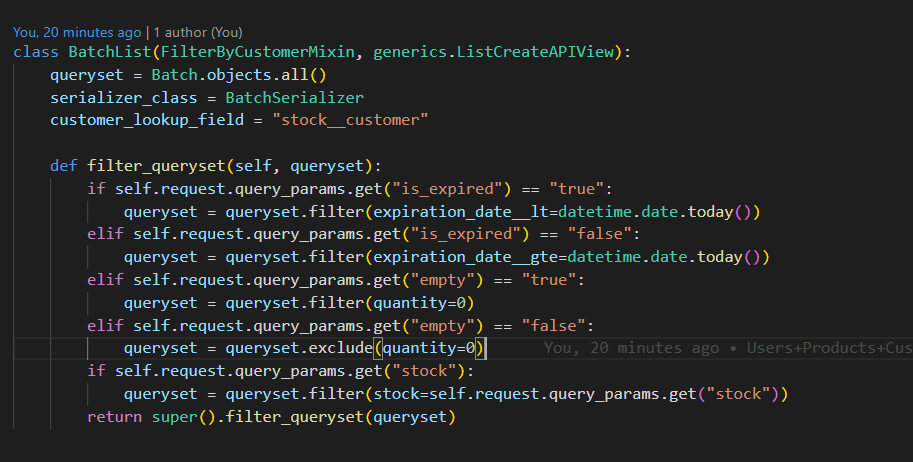Click the "You, 20 minutes ago" CodeLens link
The height and width of the screenshot is (462, 913).
point(77,33)
